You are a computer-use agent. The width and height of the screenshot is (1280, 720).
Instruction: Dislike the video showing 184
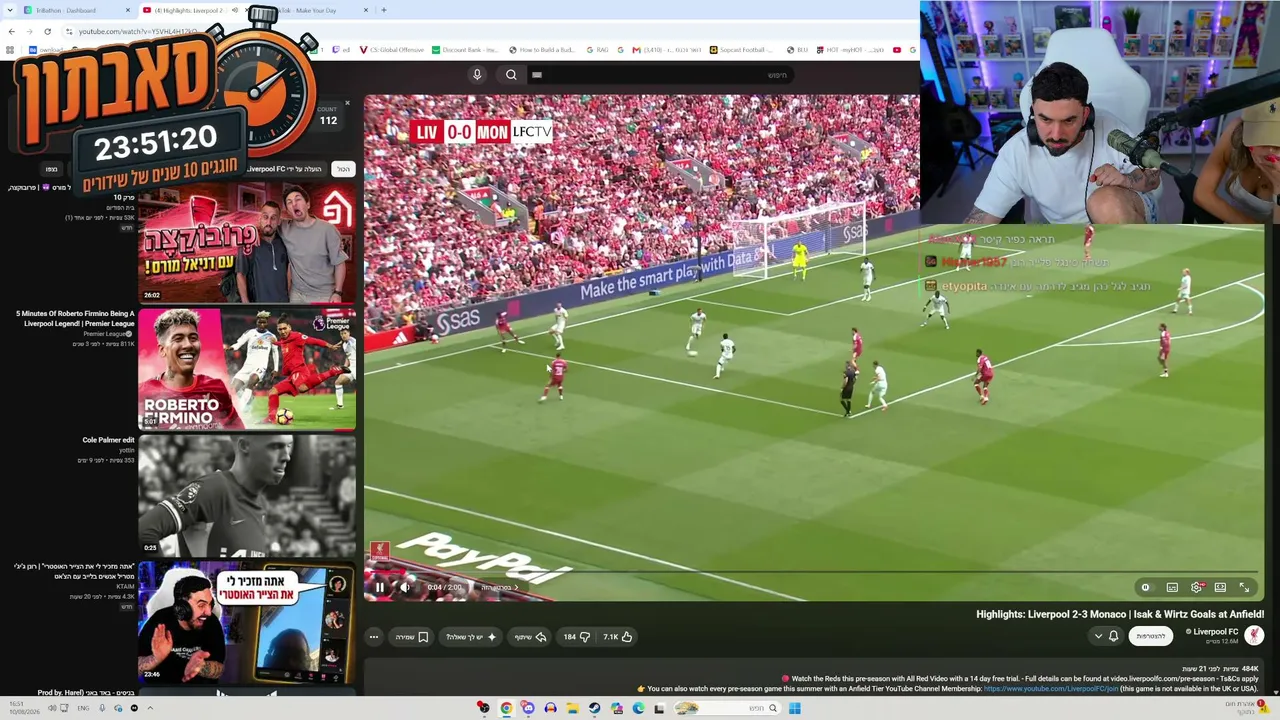click(576, 637)
